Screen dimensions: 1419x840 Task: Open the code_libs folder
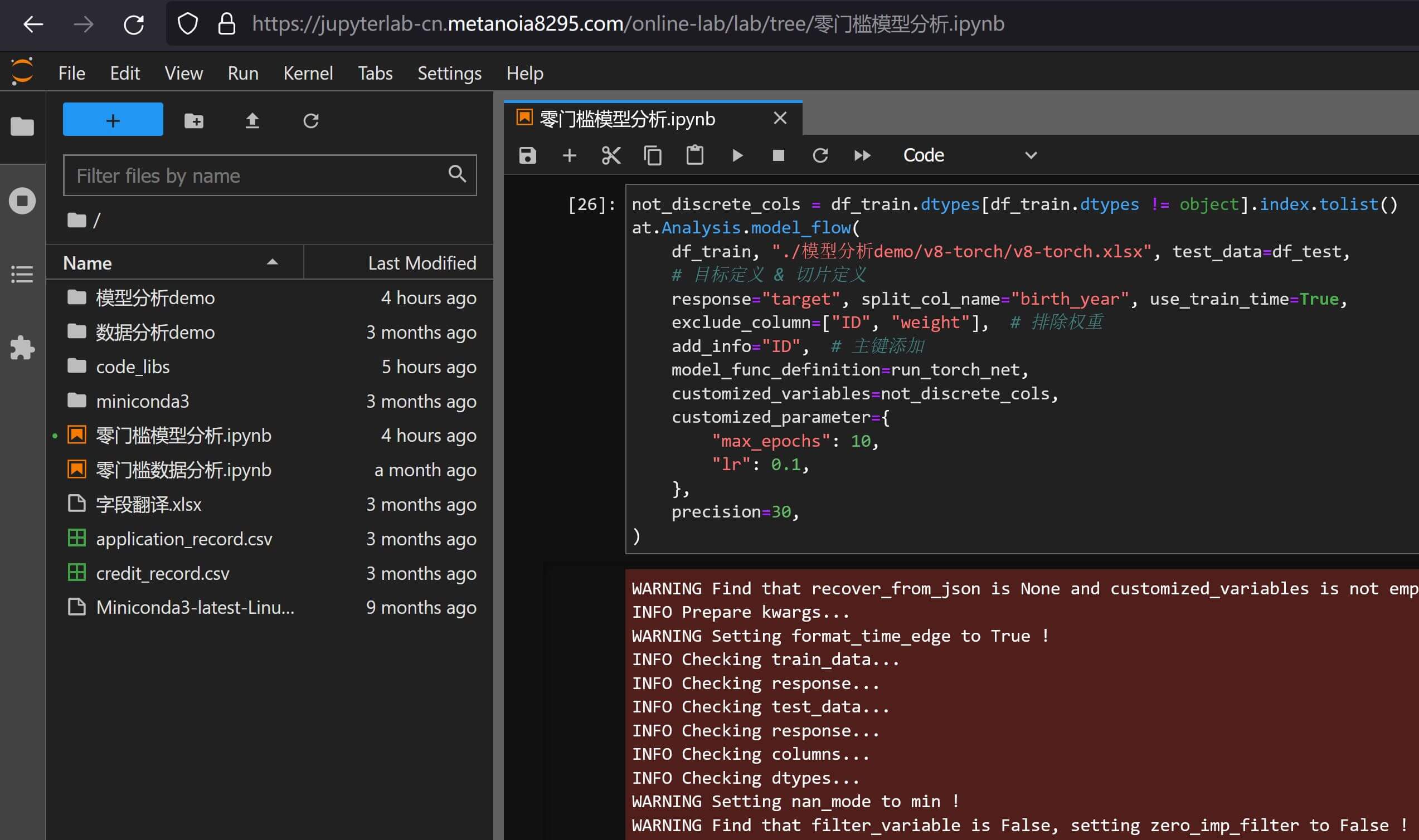pos(133,367)
